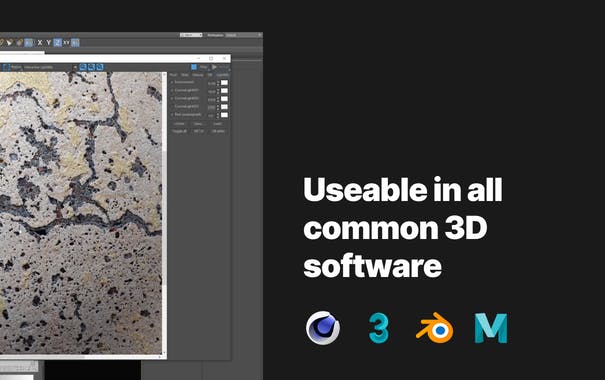Screen dimensions: 605x380
Task: Toggle the CoronaLight002 checkbox
Action: [x=172, y=98]
